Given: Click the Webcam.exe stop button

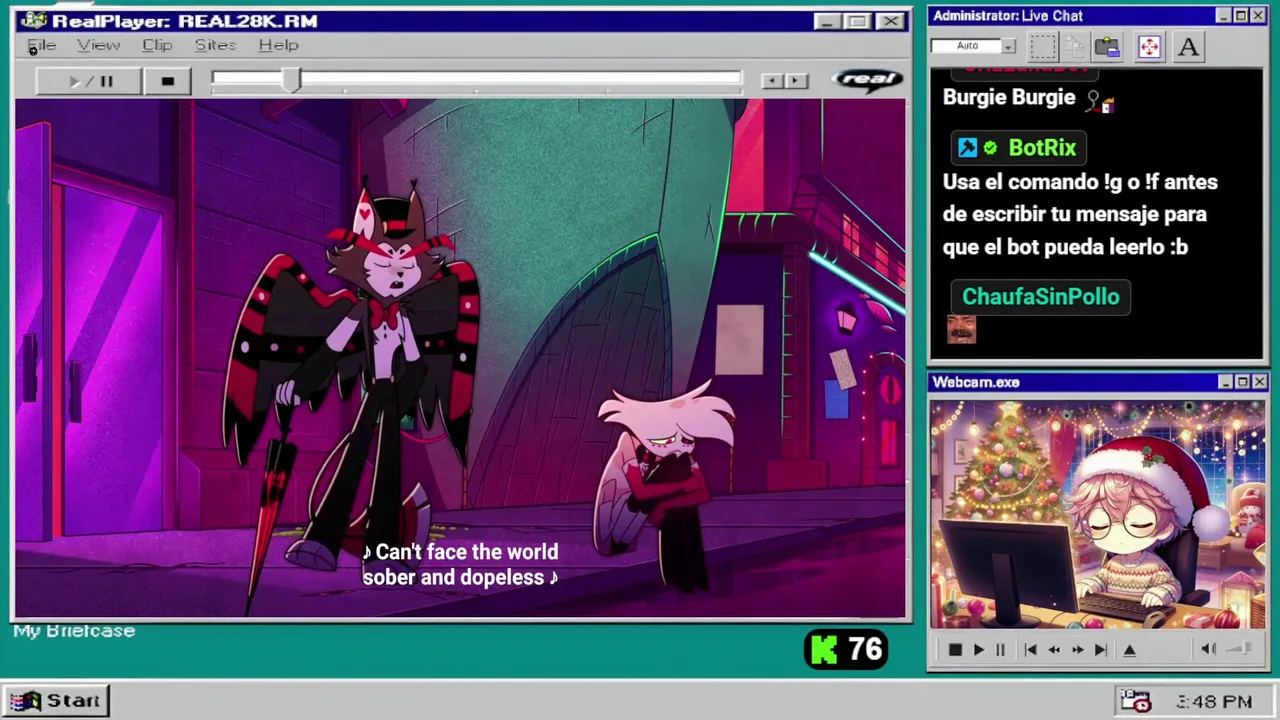Looking at the screenshot, I should click(x=955, y=650).
